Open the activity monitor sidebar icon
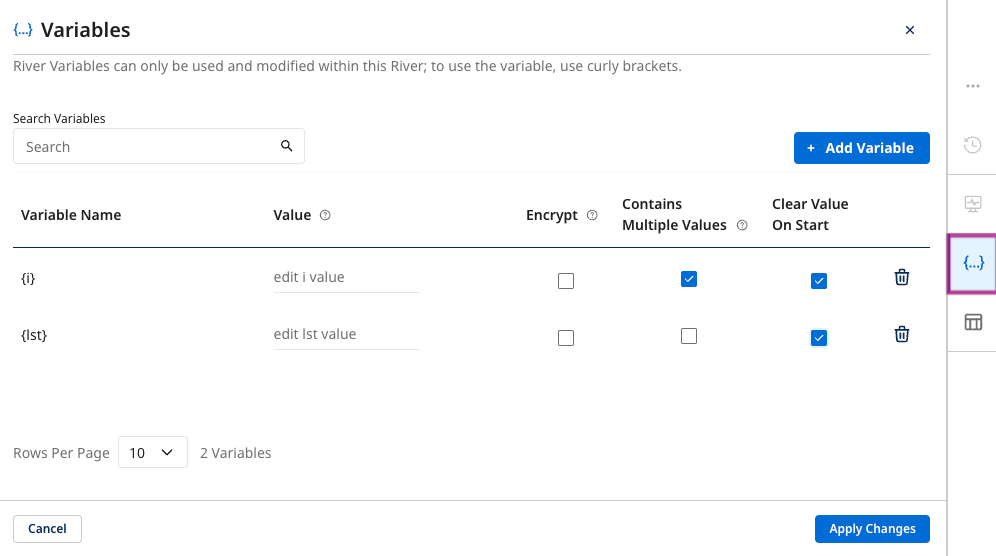996x556 pixels. (972, 204)
